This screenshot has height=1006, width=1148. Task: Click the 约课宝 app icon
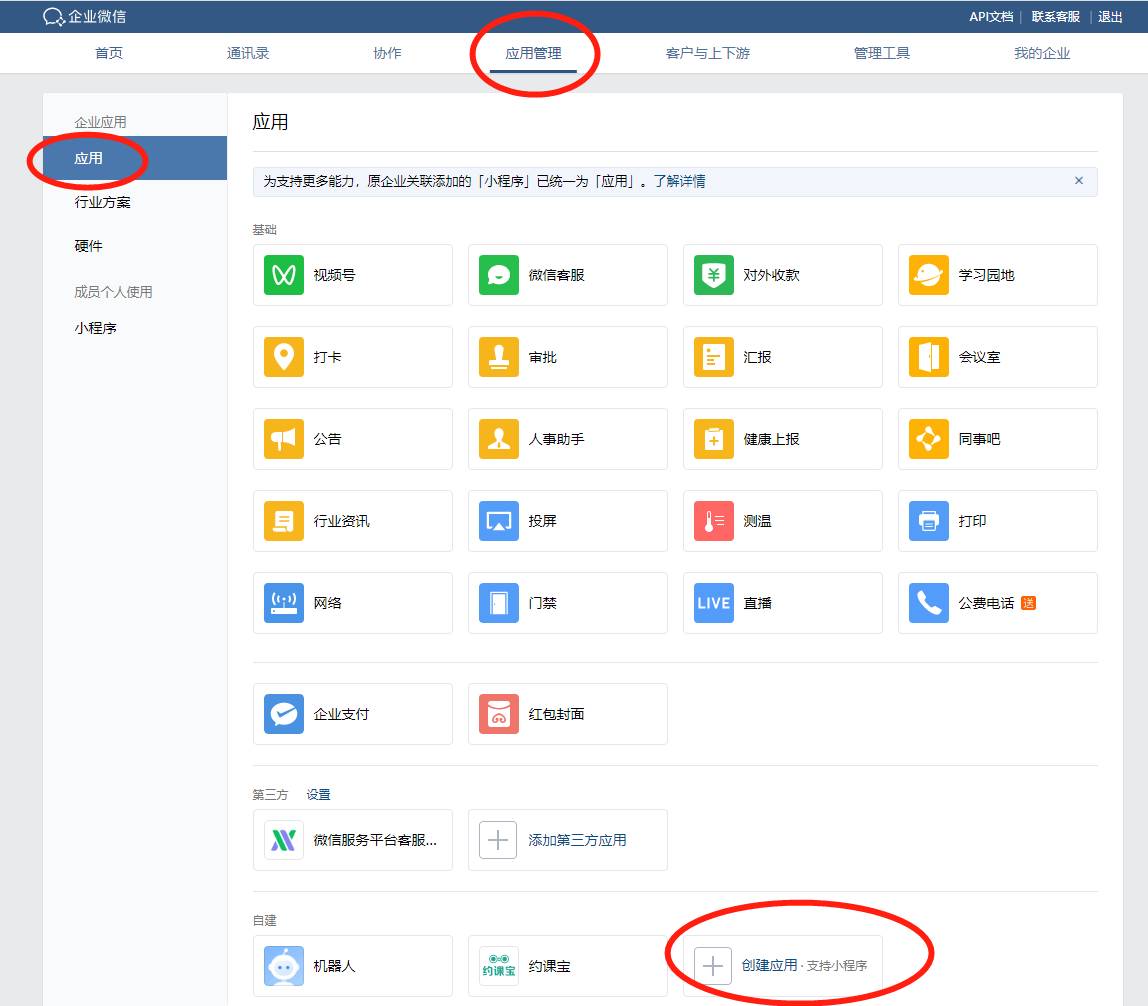[499, 966]
